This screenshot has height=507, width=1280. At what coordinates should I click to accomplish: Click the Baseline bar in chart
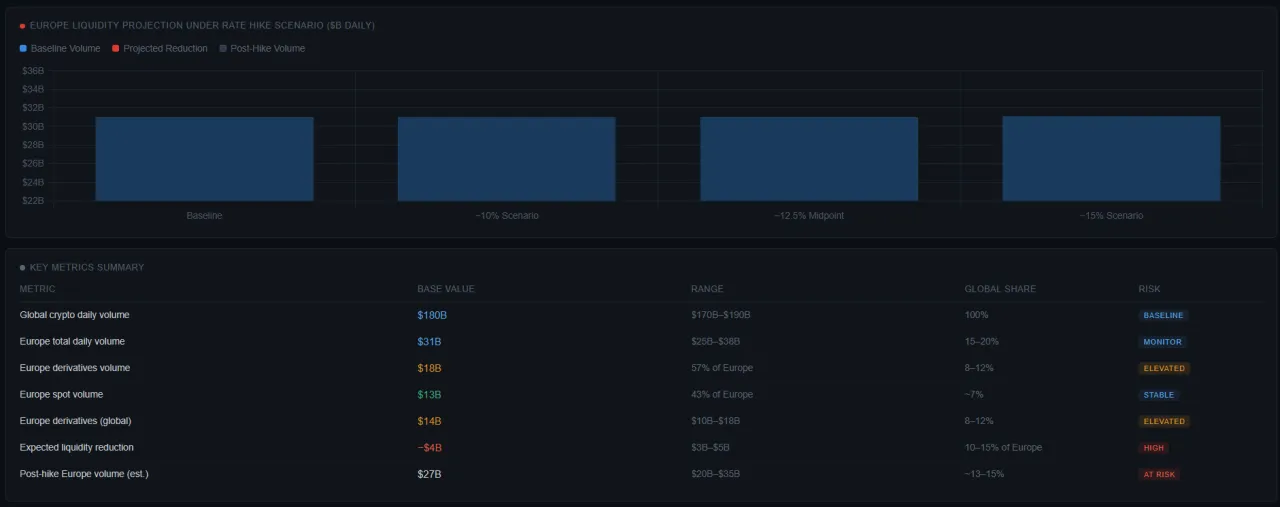pos(204,159)
